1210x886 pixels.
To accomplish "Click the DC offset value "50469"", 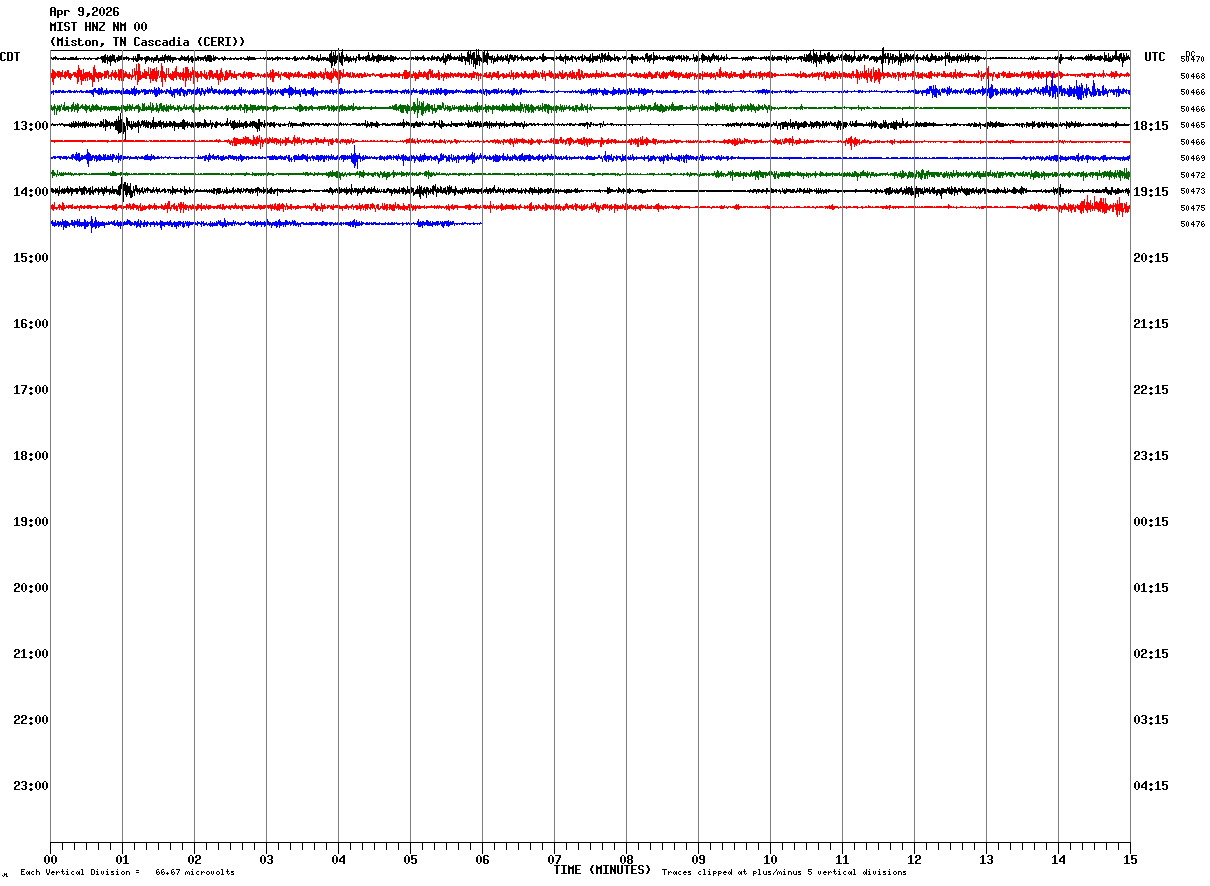I will tap(1193, 159).
